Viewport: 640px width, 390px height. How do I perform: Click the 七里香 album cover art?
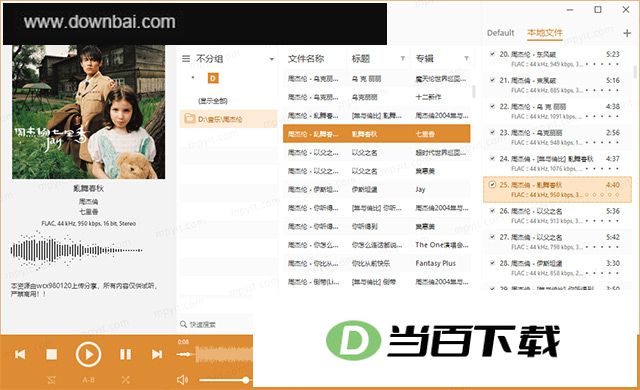[89, 112]
